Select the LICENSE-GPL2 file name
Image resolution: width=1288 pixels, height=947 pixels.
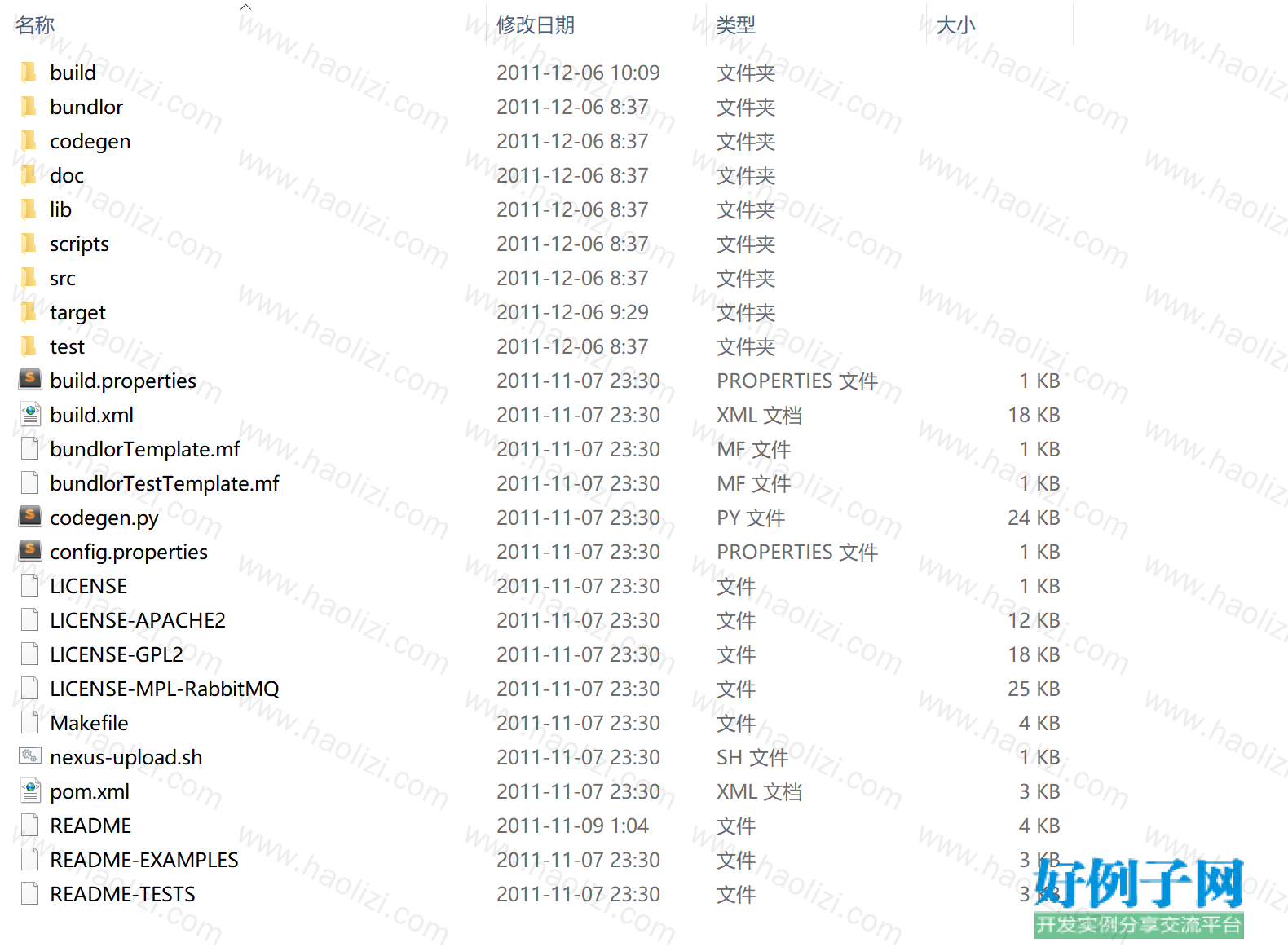click(117, 654)
